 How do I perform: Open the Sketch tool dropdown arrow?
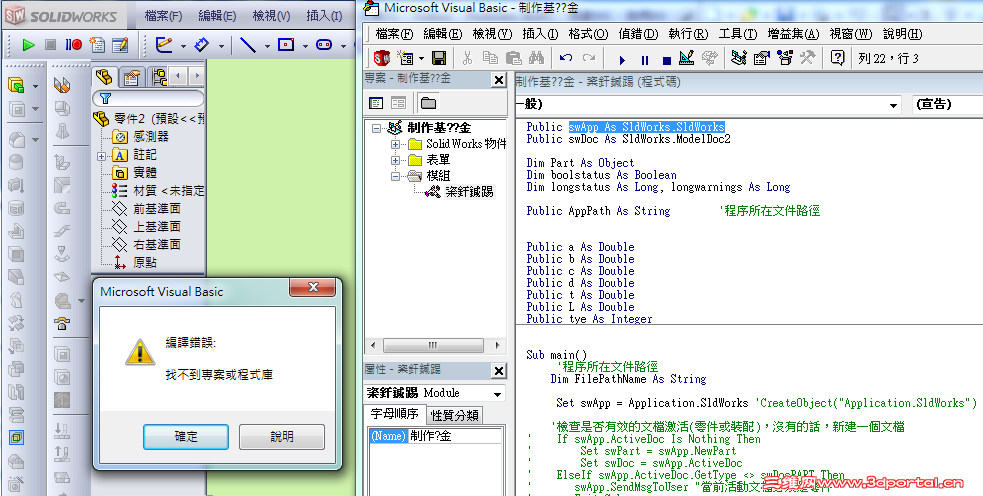pyautogui.click(x=183, y=46)
